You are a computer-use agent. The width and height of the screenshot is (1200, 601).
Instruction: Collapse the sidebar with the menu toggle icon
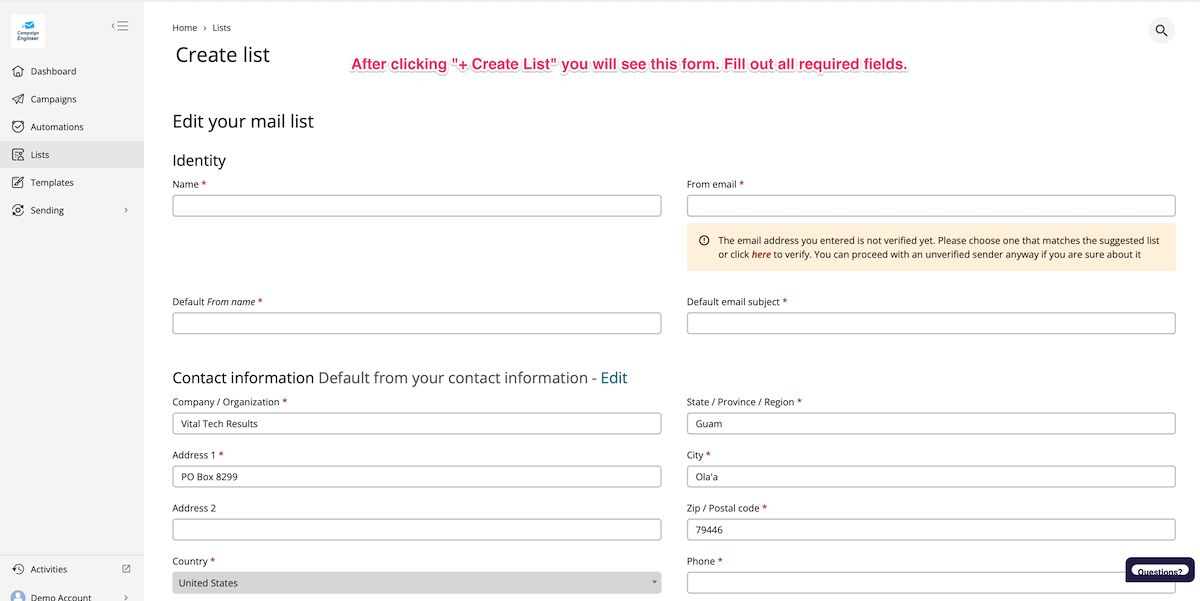(120, 26)
